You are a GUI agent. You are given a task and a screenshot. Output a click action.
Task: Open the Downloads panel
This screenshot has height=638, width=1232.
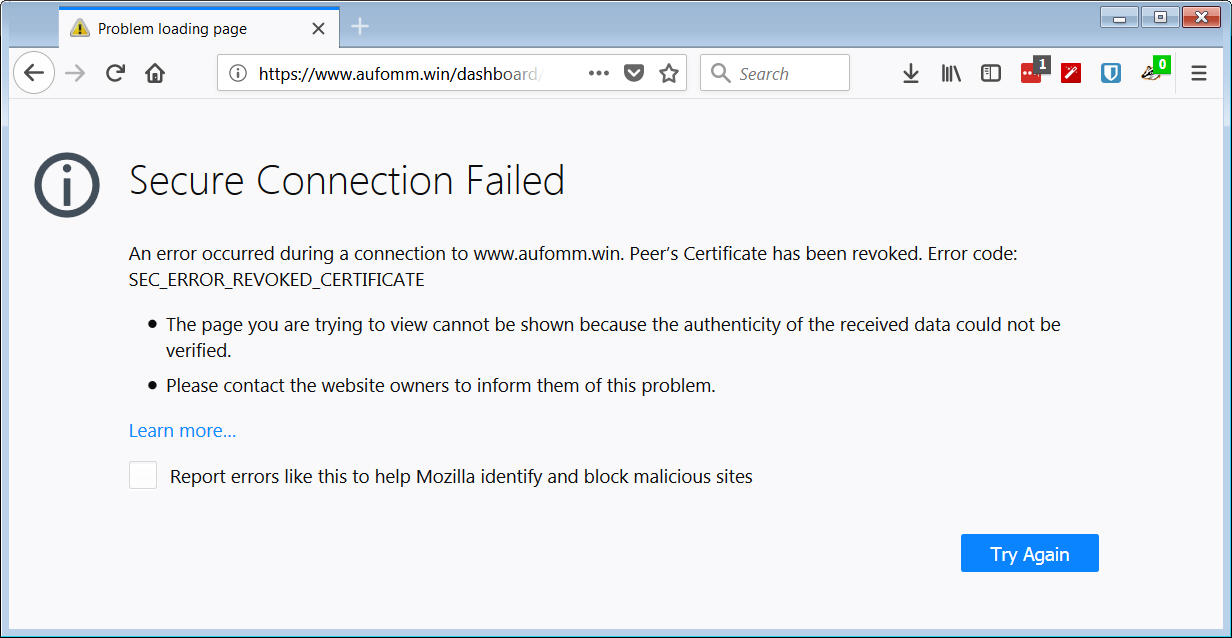910,73
